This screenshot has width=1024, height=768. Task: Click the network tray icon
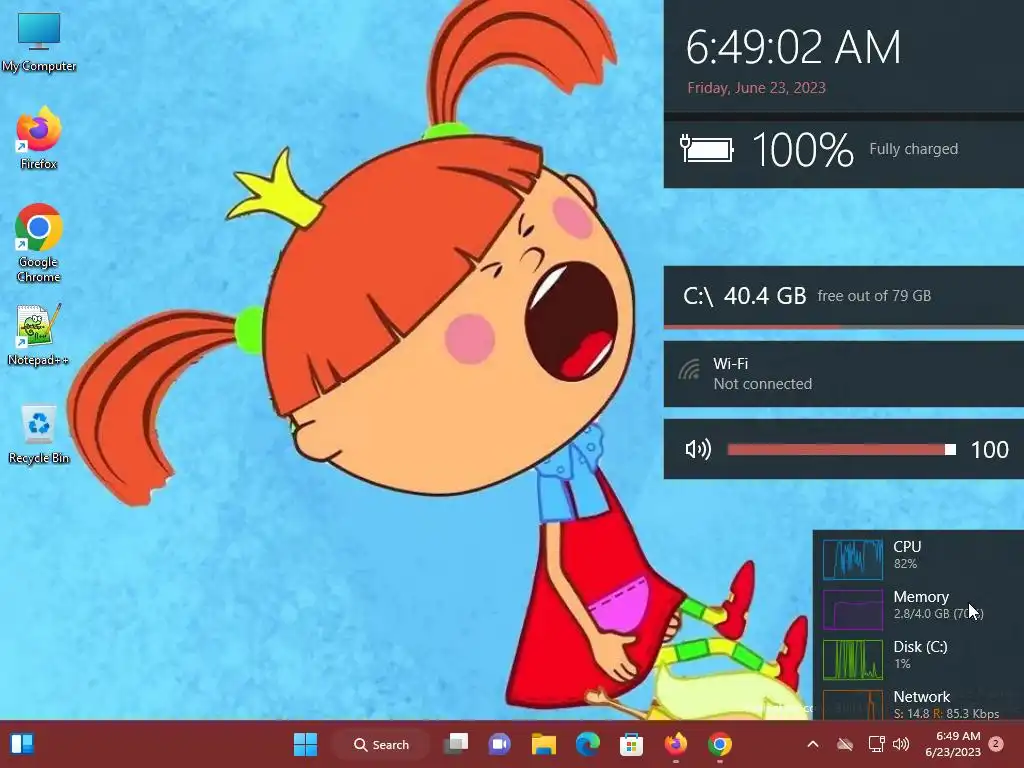[876, 744]
